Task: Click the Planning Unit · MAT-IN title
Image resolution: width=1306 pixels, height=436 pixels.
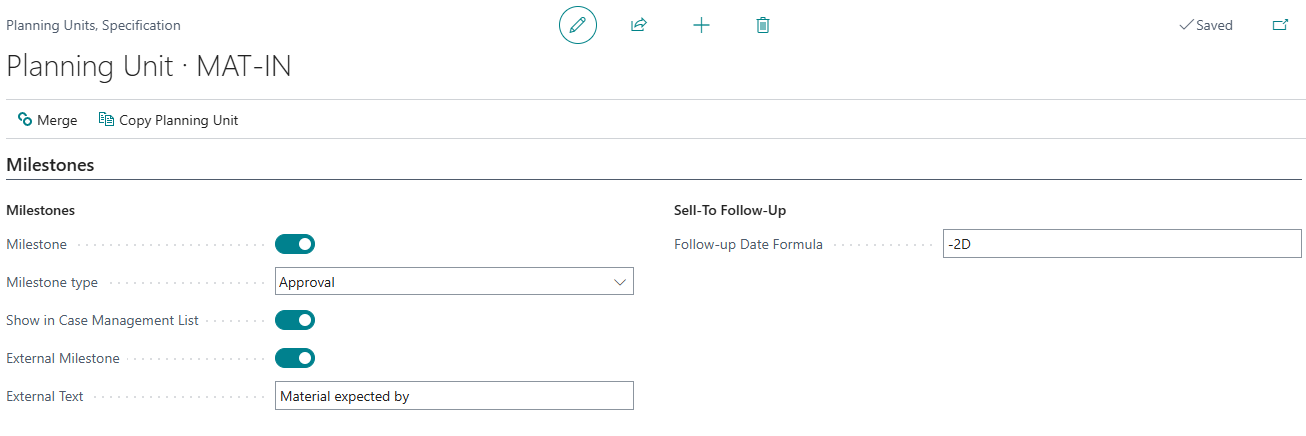Action: click(149, 66)
